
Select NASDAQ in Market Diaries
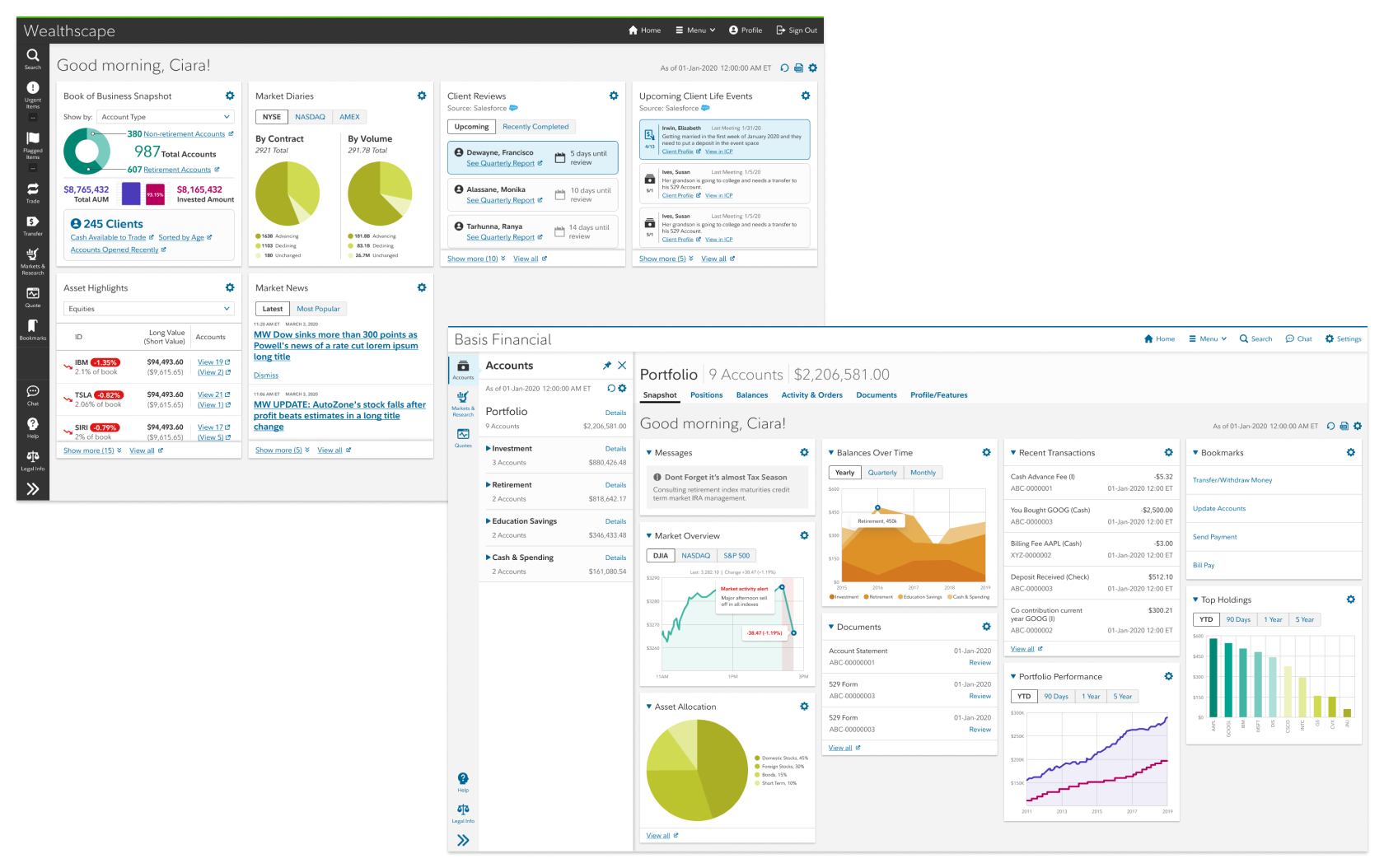pos(310,117)
